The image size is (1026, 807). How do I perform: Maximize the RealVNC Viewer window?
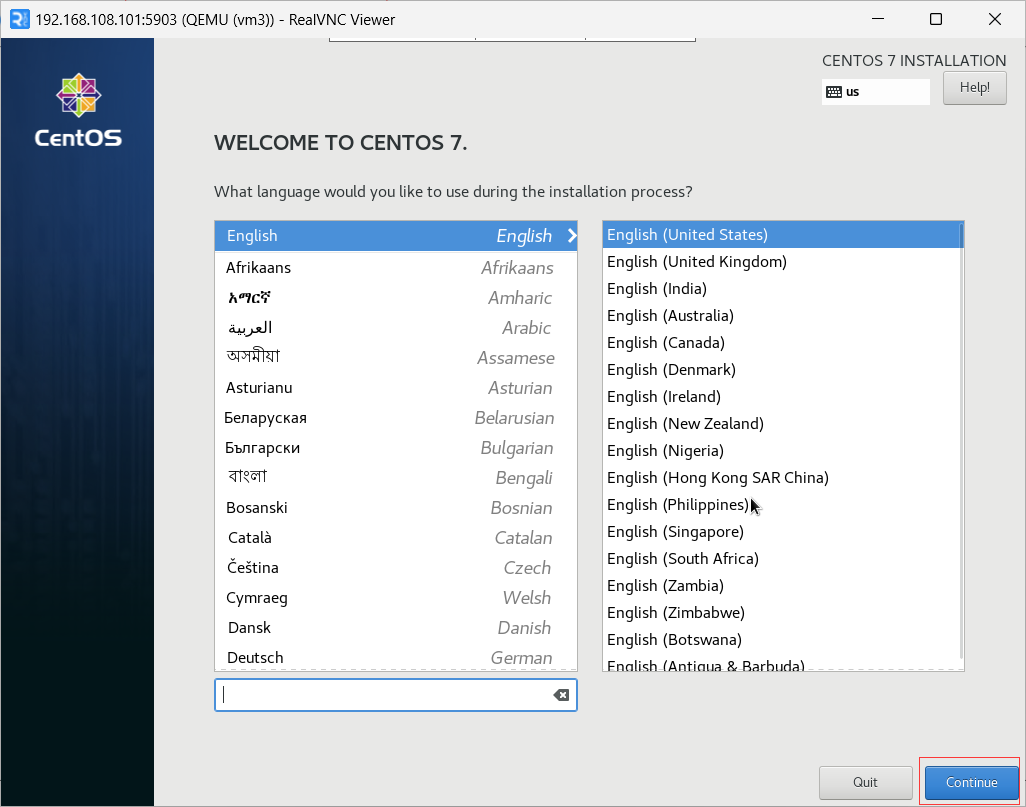point(936,19)
